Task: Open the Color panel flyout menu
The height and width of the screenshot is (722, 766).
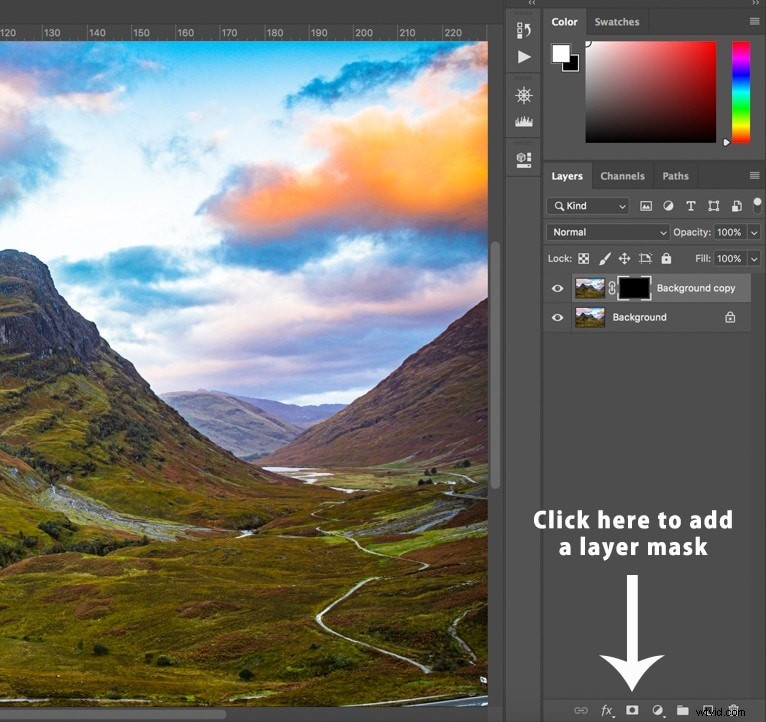Action: pyautogui.click(x=754, y=21)
